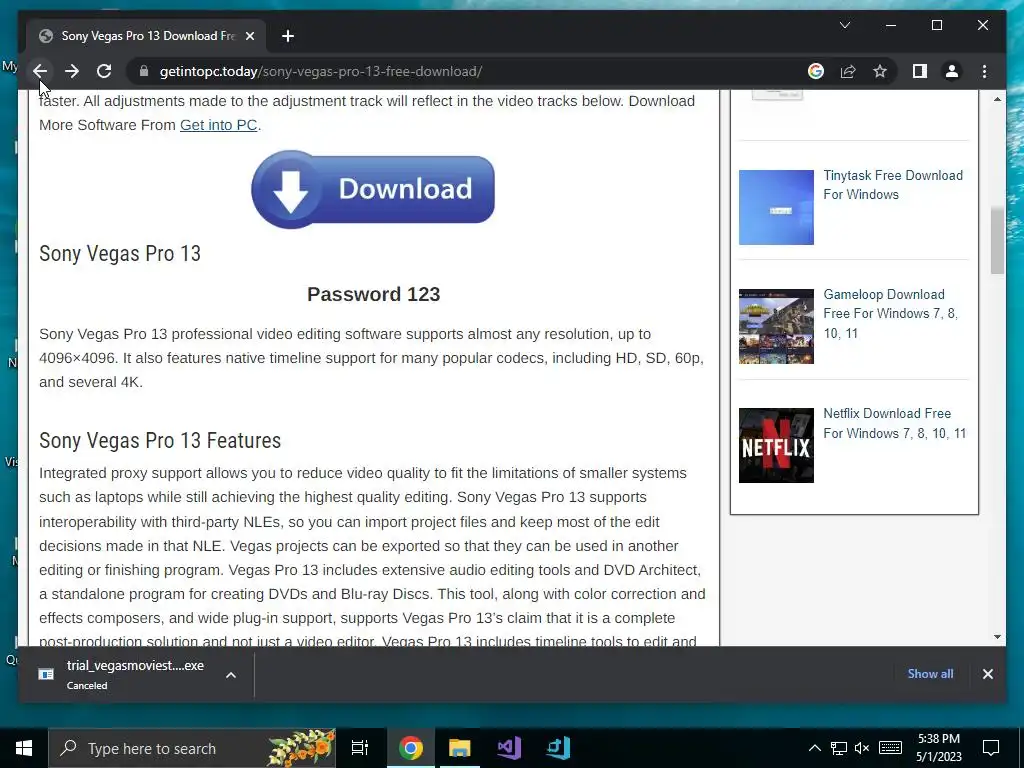Expand the download item options chevron
The height and width of the screenshot is (768, 1024).
tap(231, 675)
